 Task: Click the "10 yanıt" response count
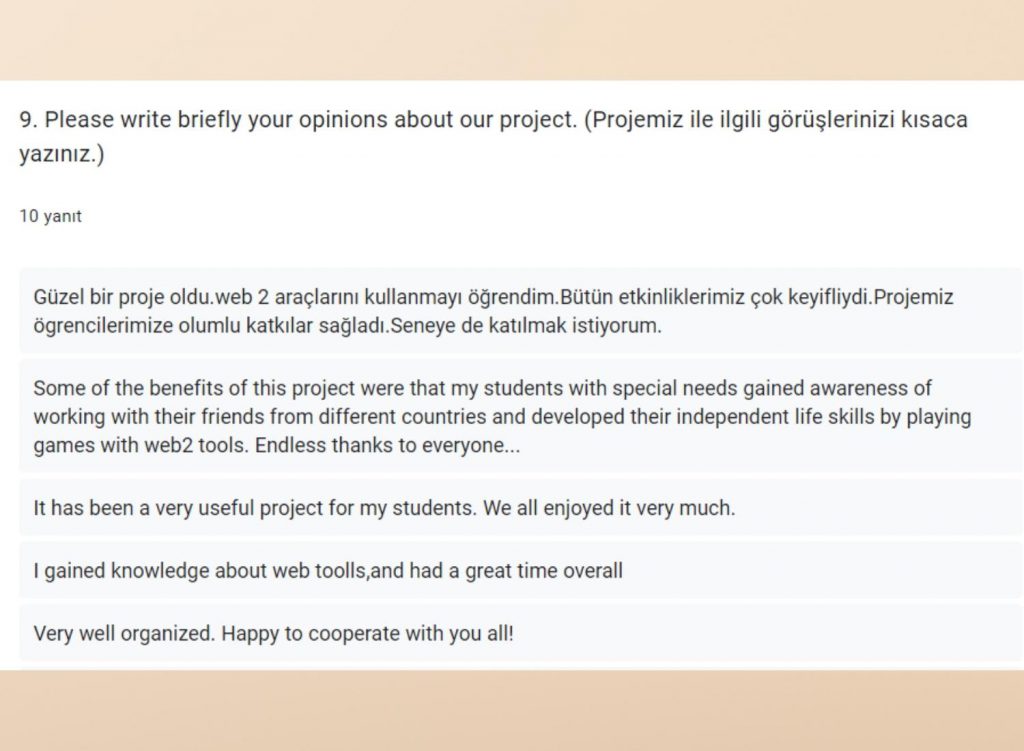51,216
